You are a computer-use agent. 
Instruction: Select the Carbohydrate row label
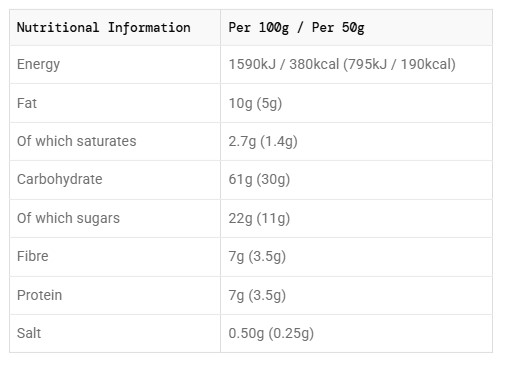pos(60,179)
